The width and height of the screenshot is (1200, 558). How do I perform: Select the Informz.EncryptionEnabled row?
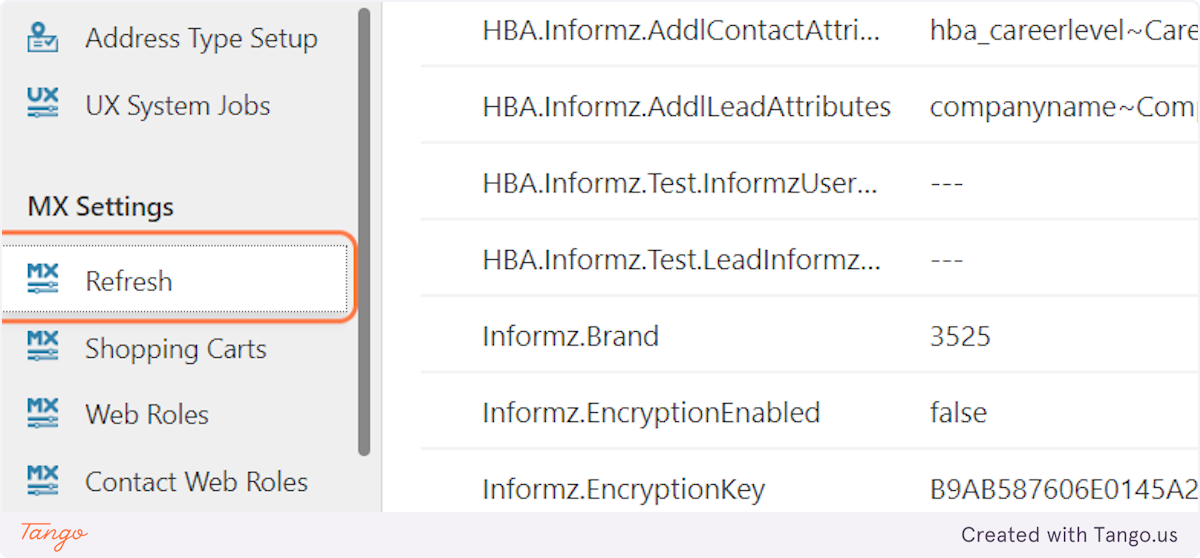[x=650, y=413]
